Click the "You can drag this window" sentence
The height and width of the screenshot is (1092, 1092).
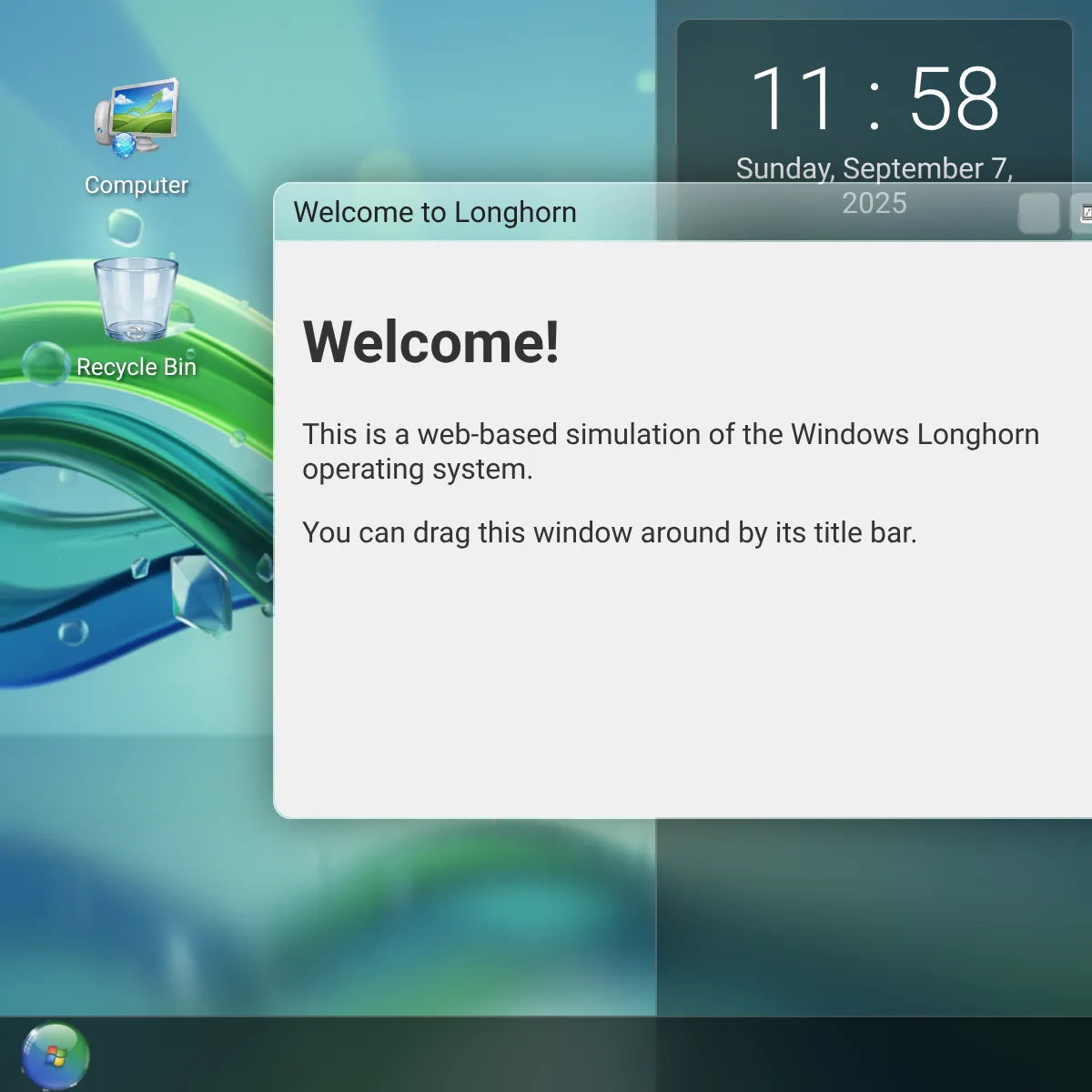pos(609,532)
